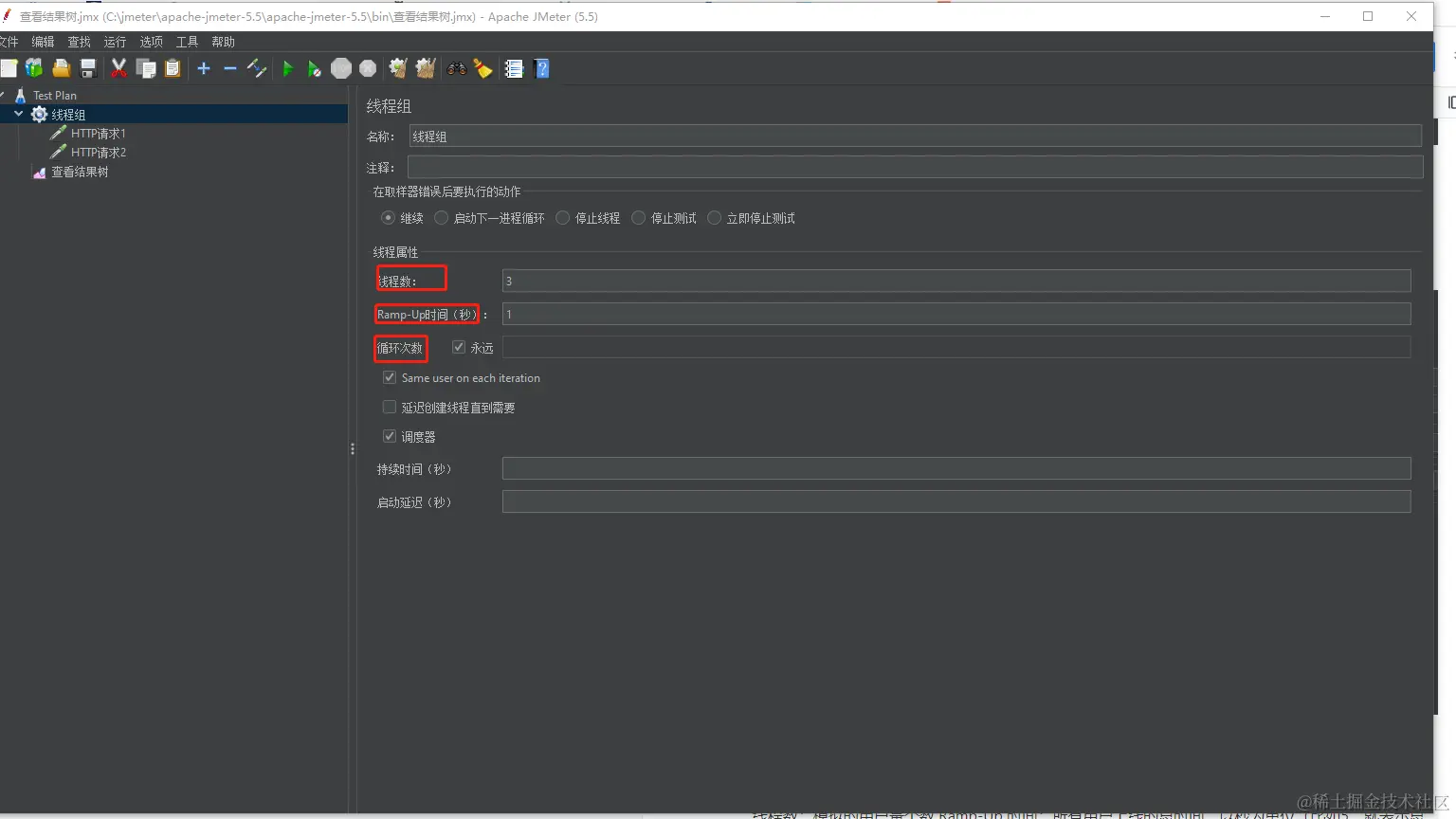Collapse all tree nodes with minus icon

click(230, 68)
